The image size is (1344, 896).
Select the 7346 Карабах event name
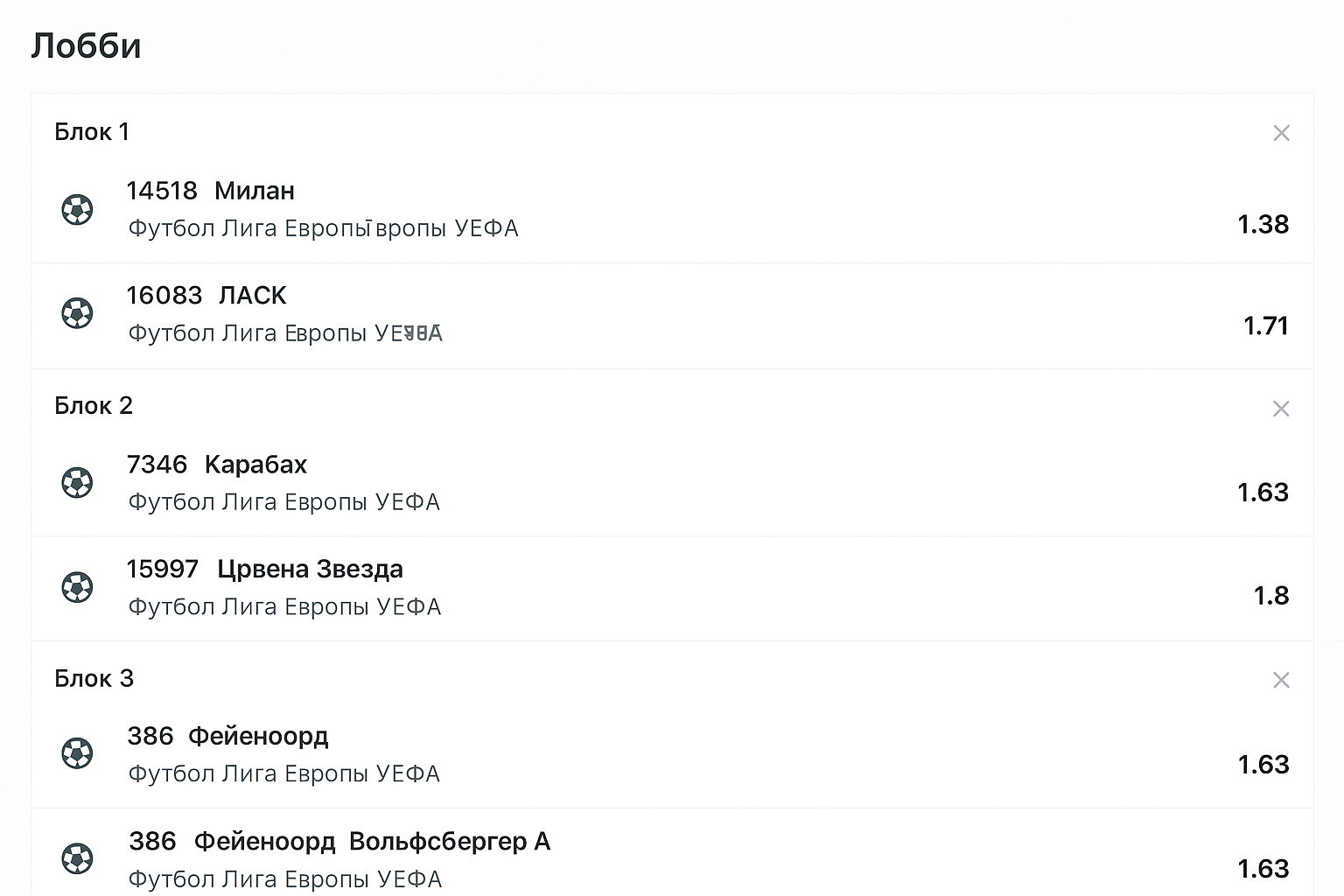[x=217, y=465]
